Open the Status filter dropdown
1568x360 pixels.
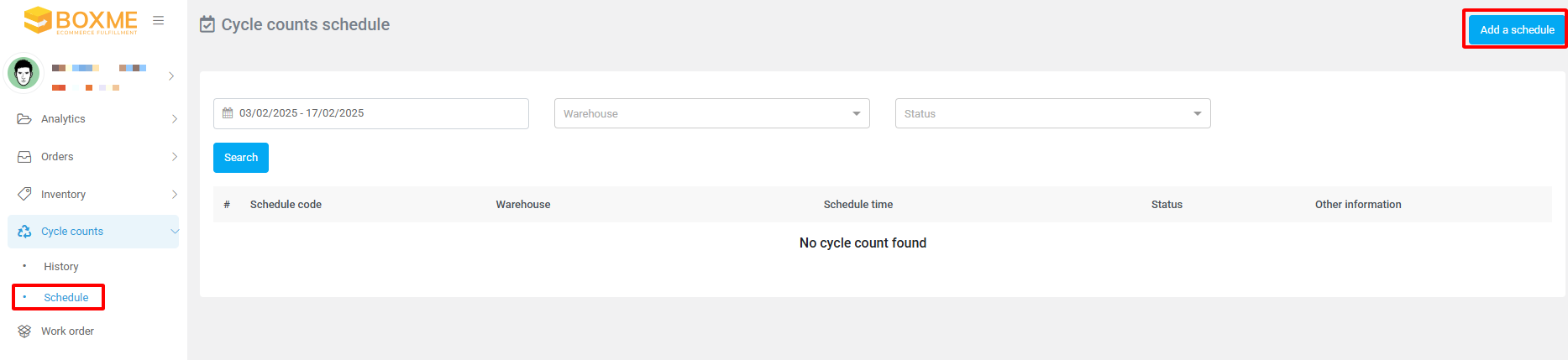tap(1052, 113)
